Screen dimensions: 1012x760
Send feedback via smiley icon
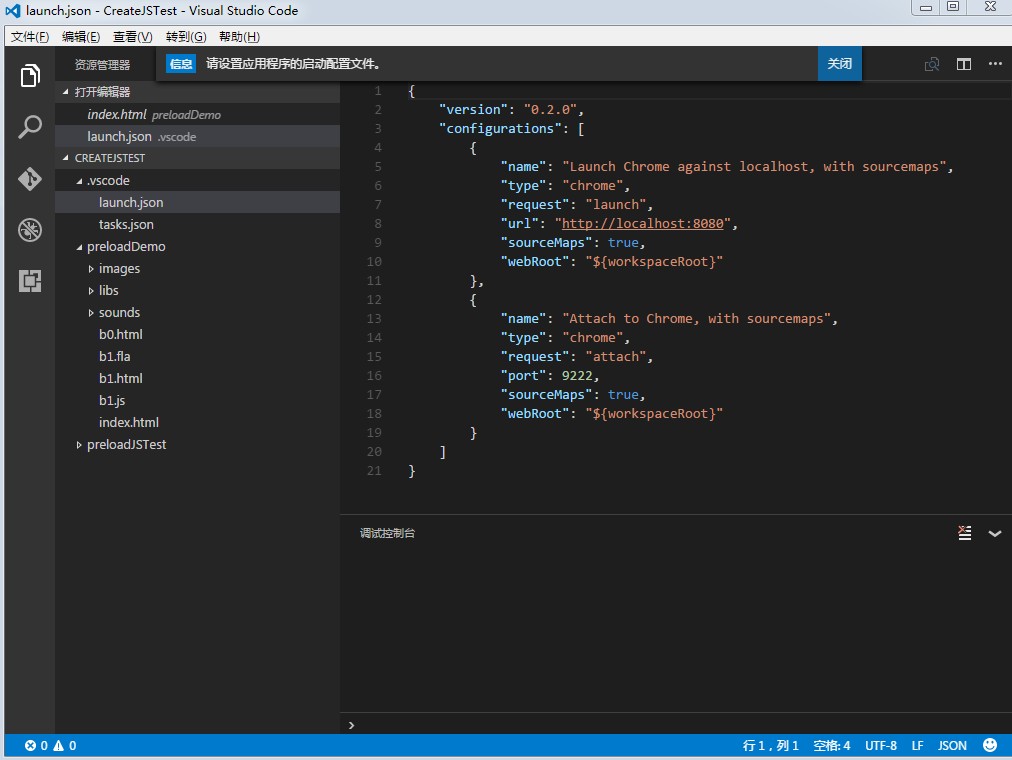pyautogui.click(x=990, y=745)
